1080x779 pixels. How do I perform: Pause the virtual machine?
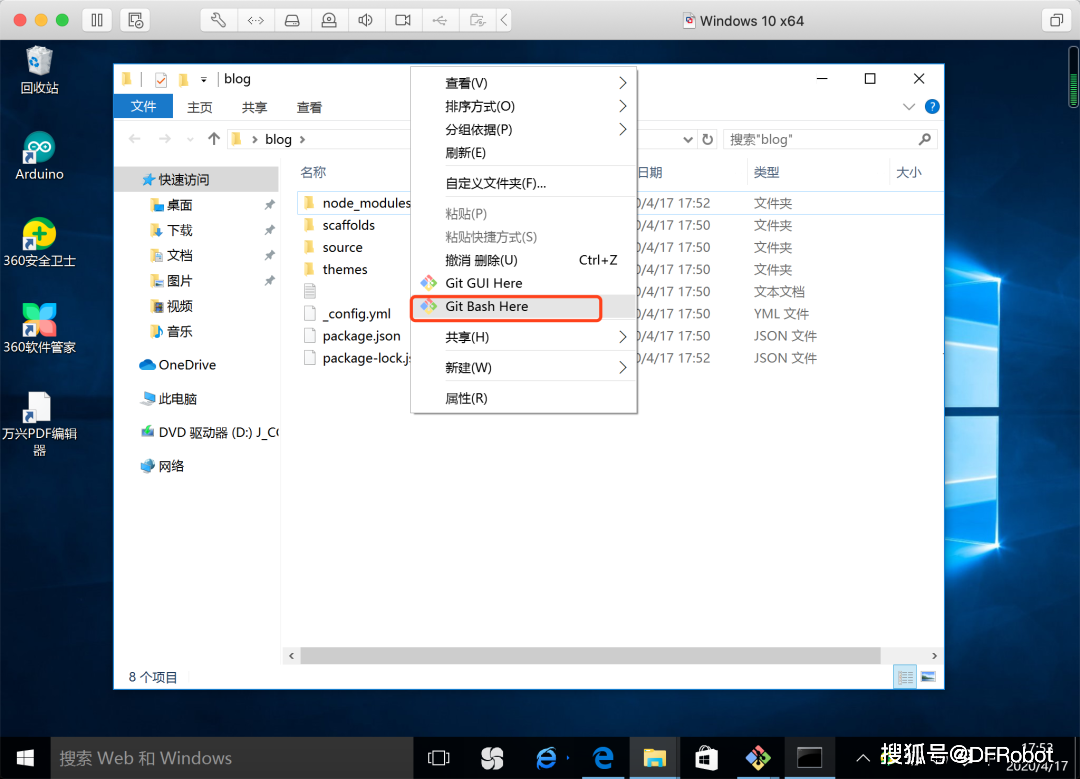pyautogui.click(x=97, y=20)
